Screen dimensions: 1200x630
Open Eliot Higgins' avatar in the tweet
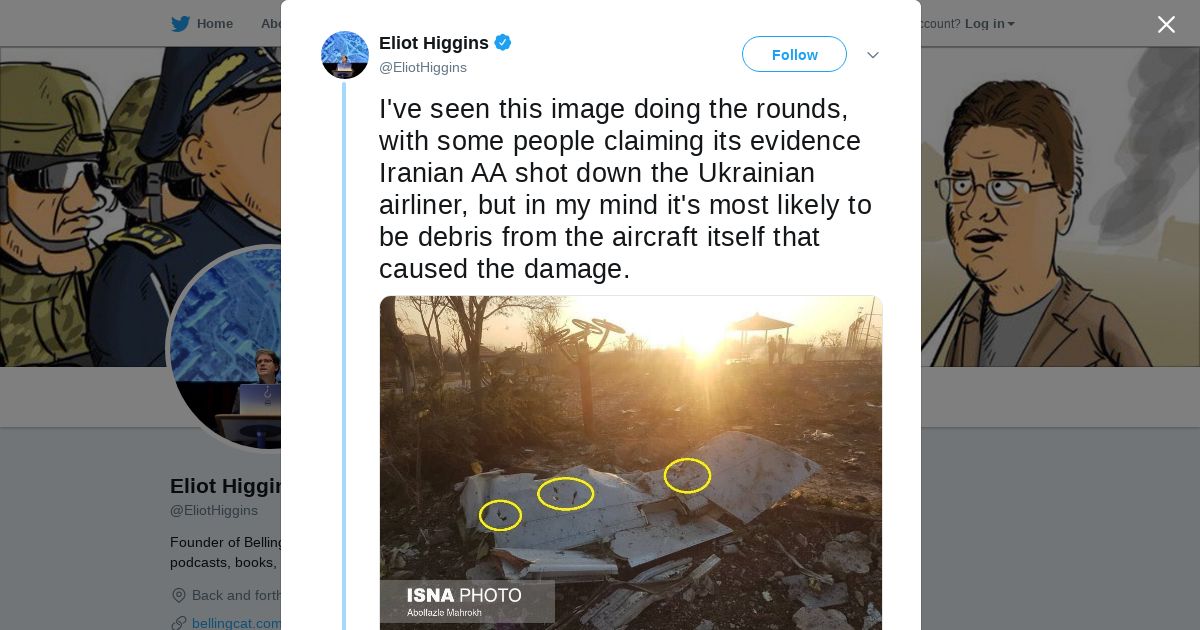point(345,55)
